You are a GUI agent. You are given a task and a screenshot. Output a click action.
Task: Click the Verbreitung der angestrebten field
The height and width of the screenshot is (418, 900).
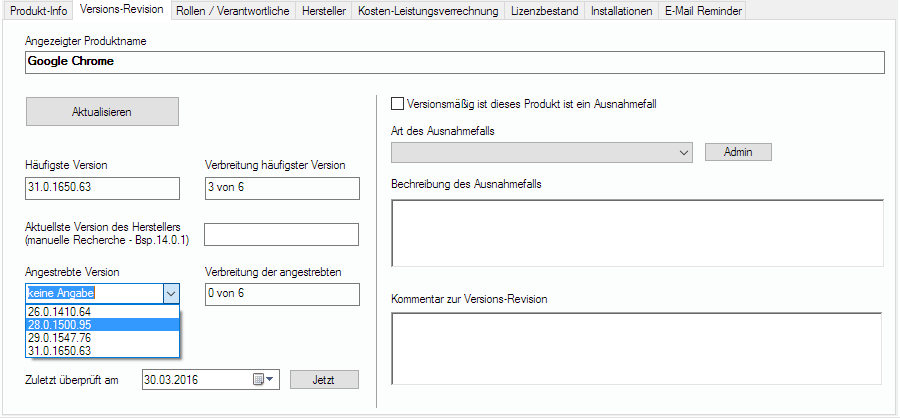tap(282, 294)
